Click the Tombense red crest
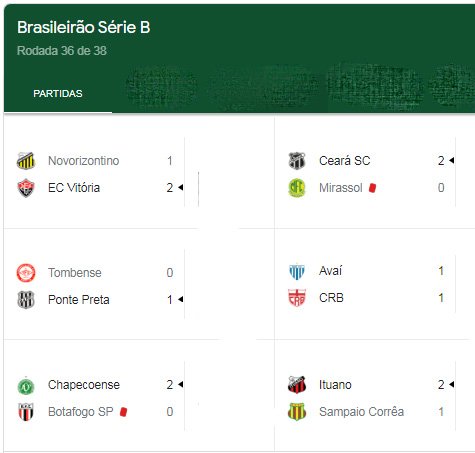Screen dimensions: 475x453 [x=26, y=273]
